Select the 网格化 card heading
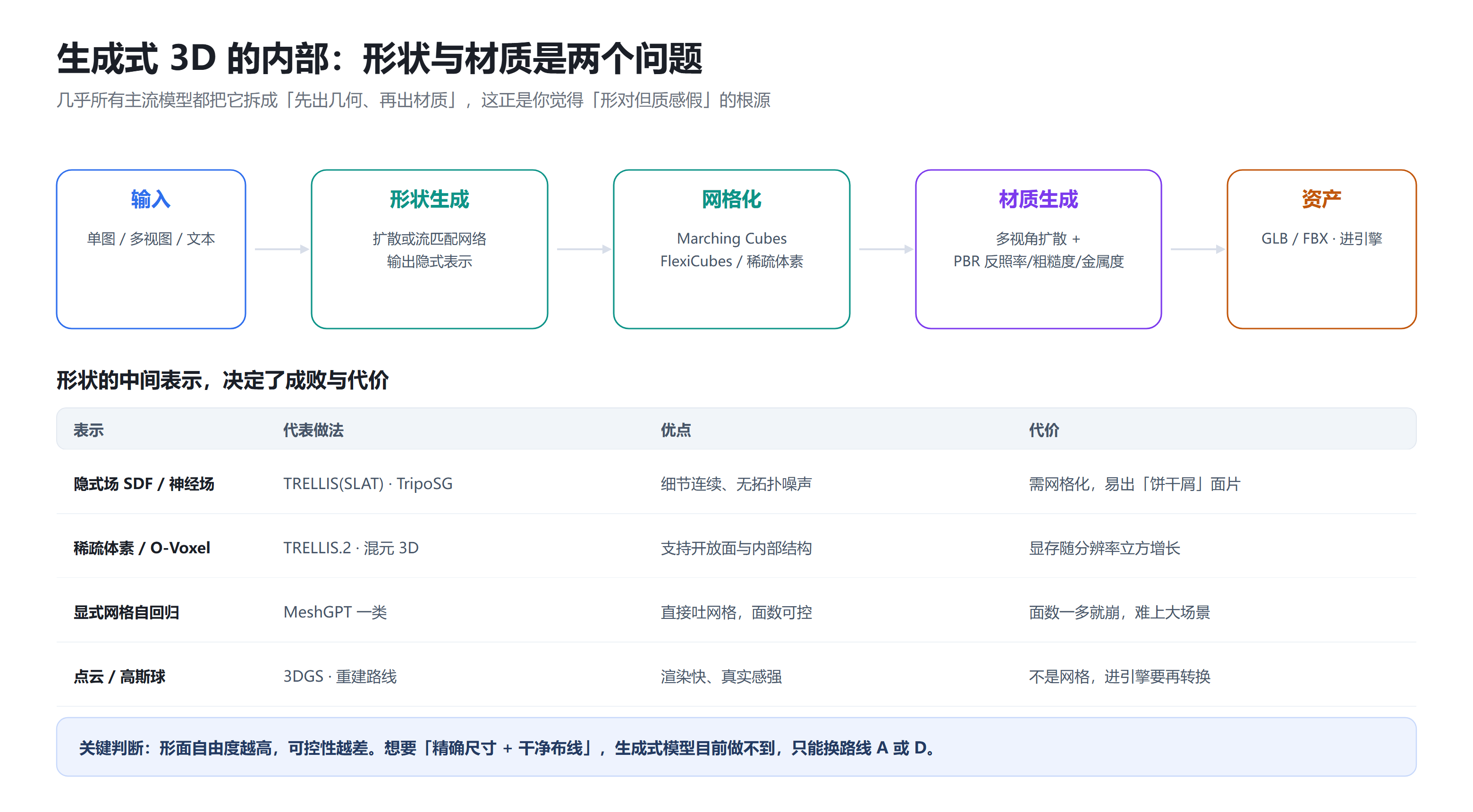 pos(731,200)
